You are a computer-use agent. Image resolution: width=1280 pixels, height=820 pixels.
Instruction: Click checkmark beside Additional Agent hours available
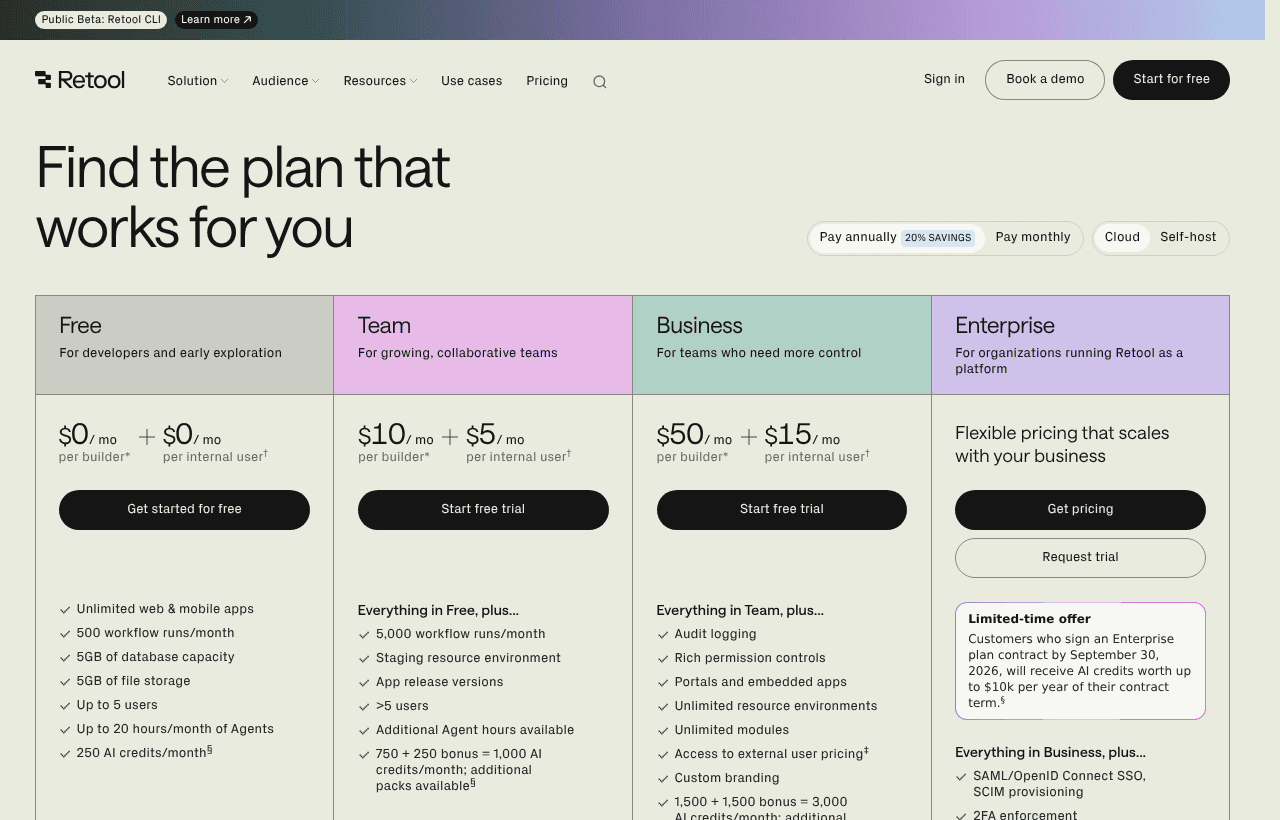pos(364,731)
